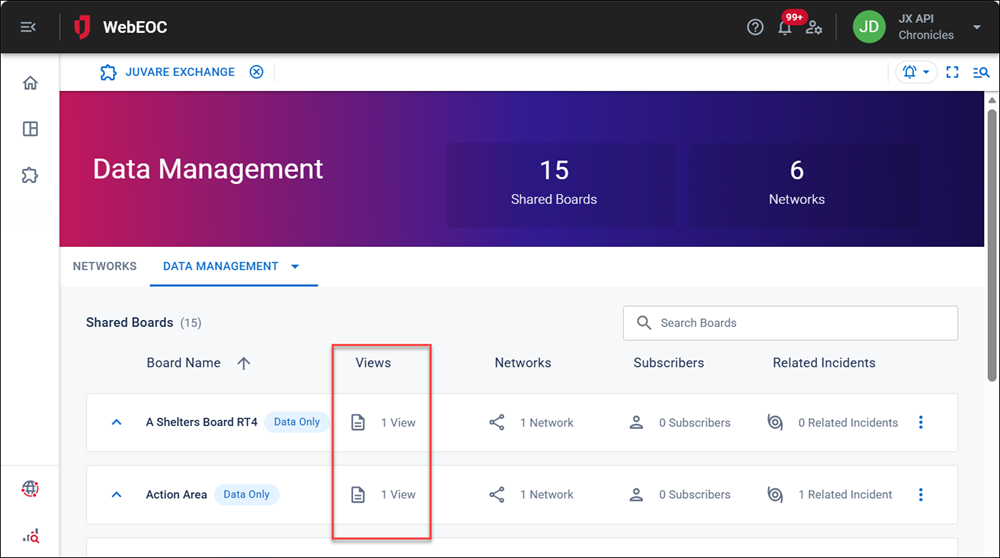Click the Related Incidents column header
Screen dimensions: 1000x558
click(x=824, y=363)
